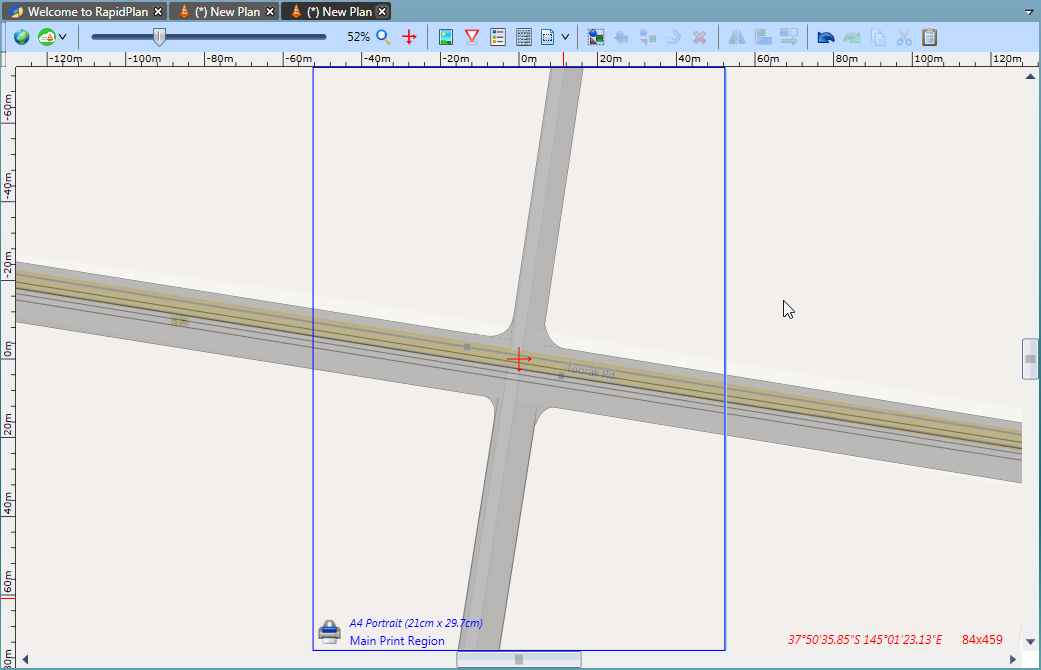
Task: Click the Main Print Region label
Action: click(397, 641)
